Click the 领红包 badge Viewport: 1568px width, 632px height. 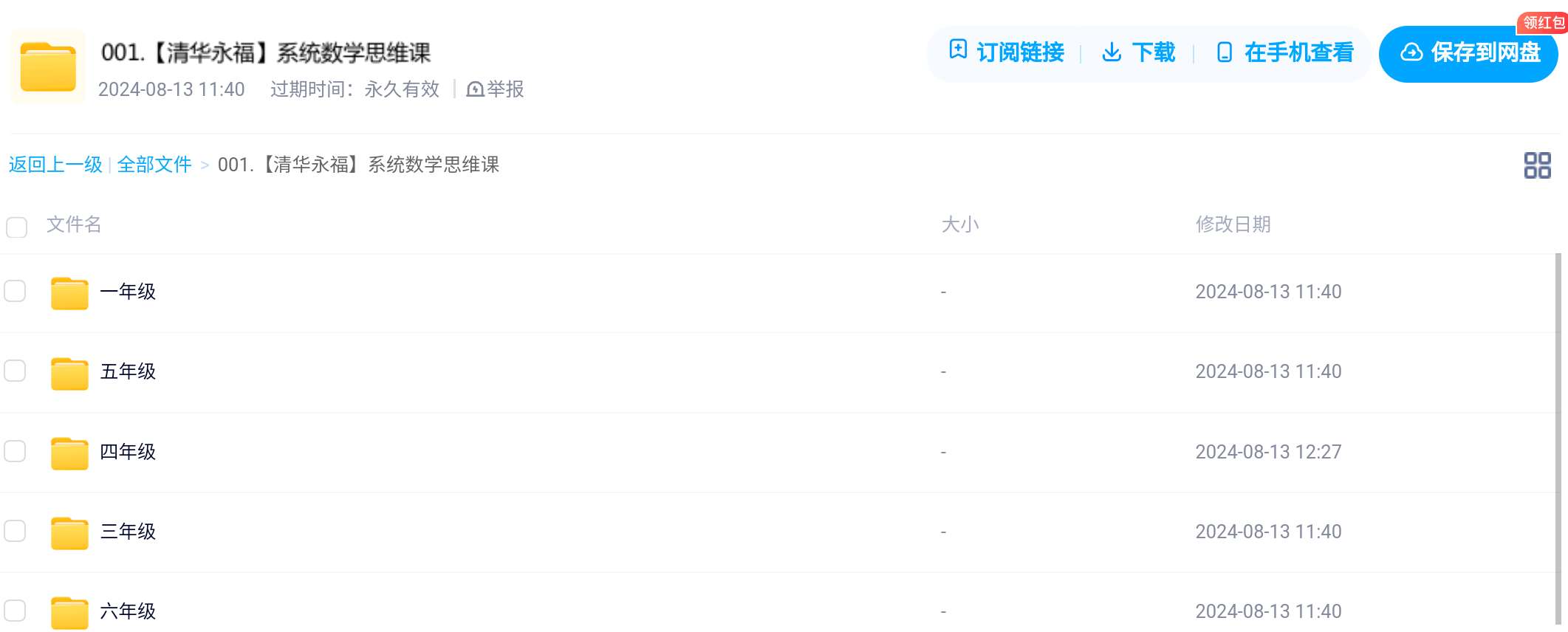(x=1542, y=23)
